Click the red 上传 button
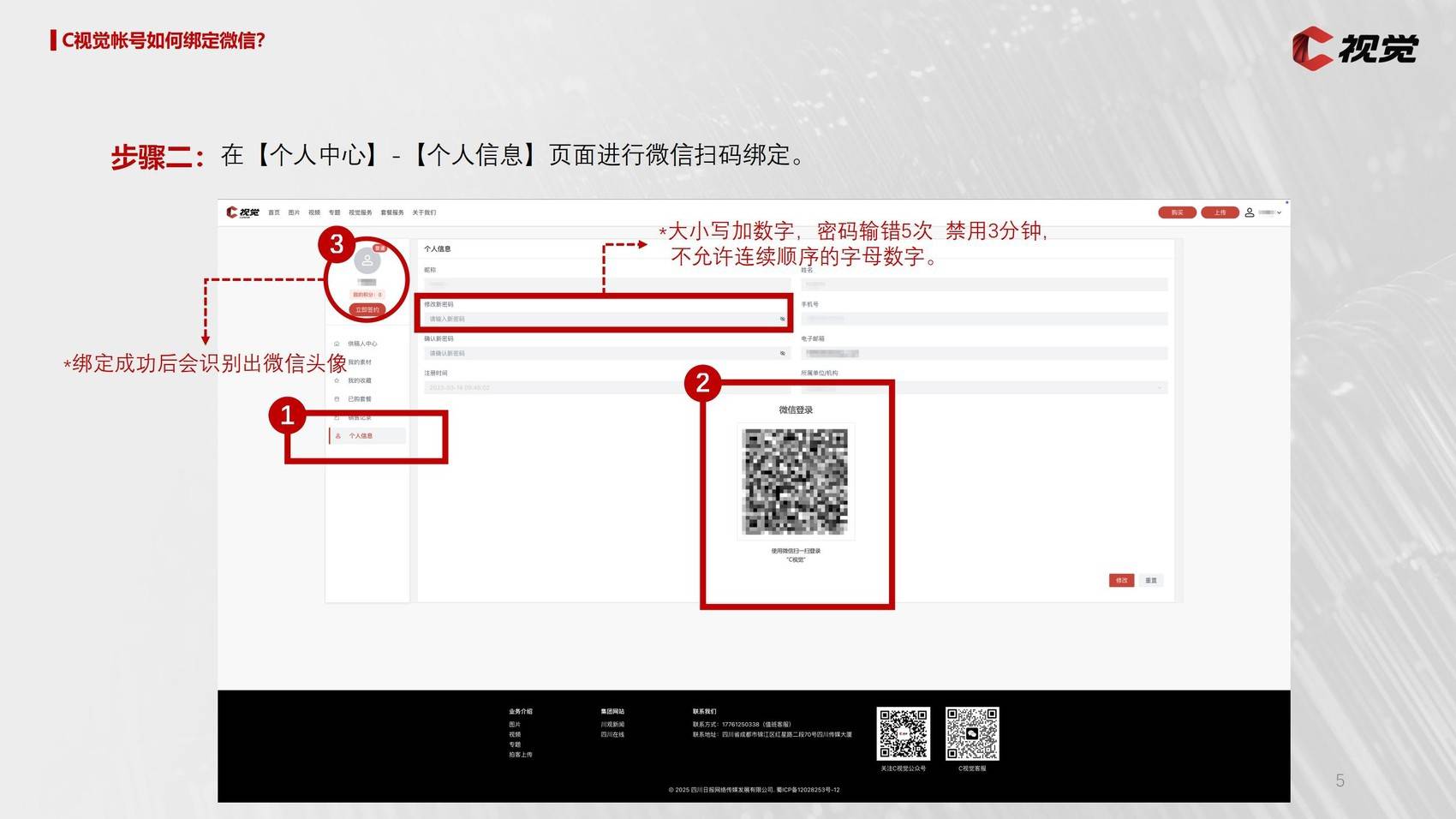Screen dimensions: 1456x819 click(x=1220, y=212)
